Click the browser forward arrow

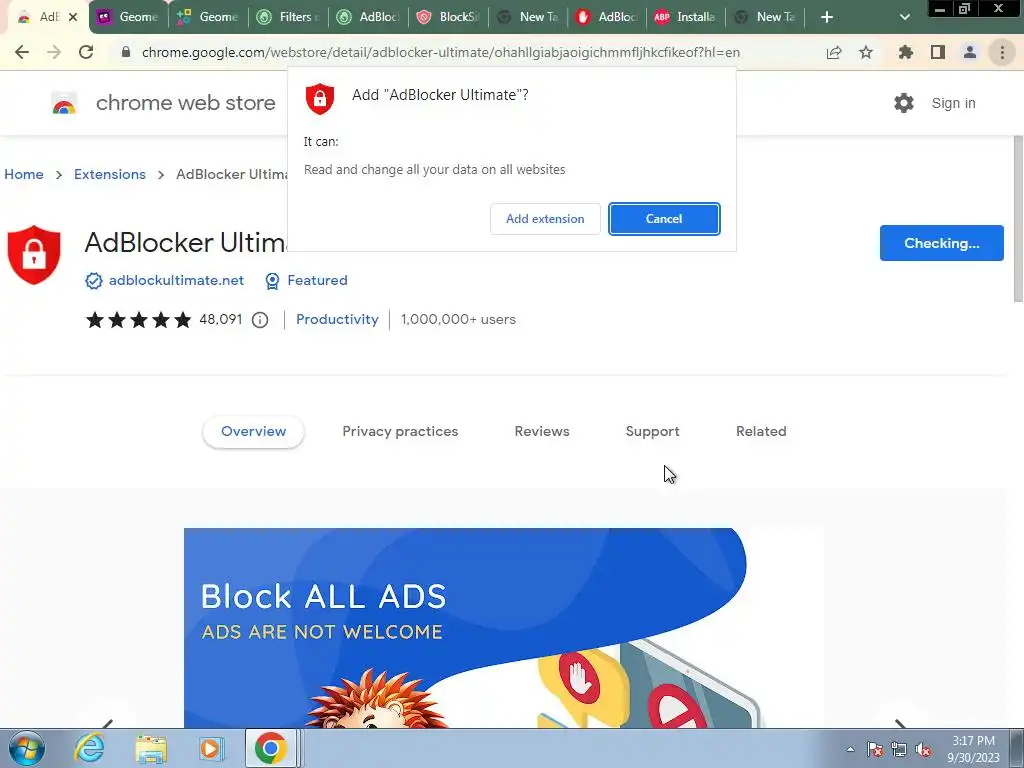(54, 52)
